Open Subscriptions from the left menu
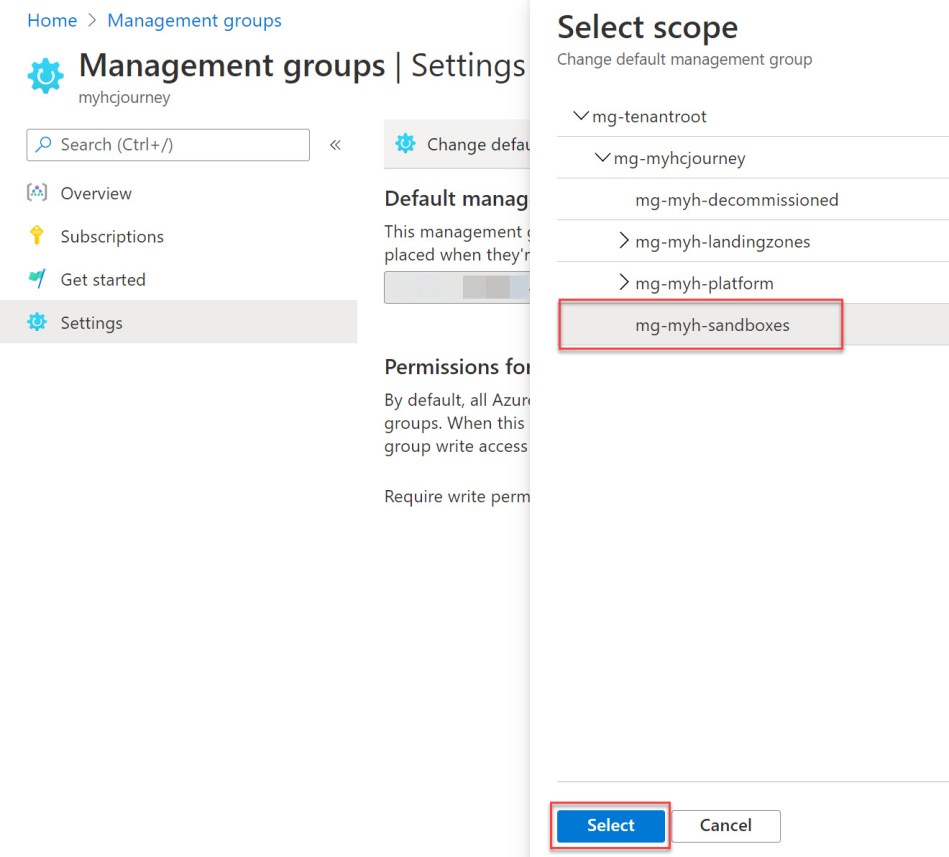949x857 pixels. click(109, 236)
